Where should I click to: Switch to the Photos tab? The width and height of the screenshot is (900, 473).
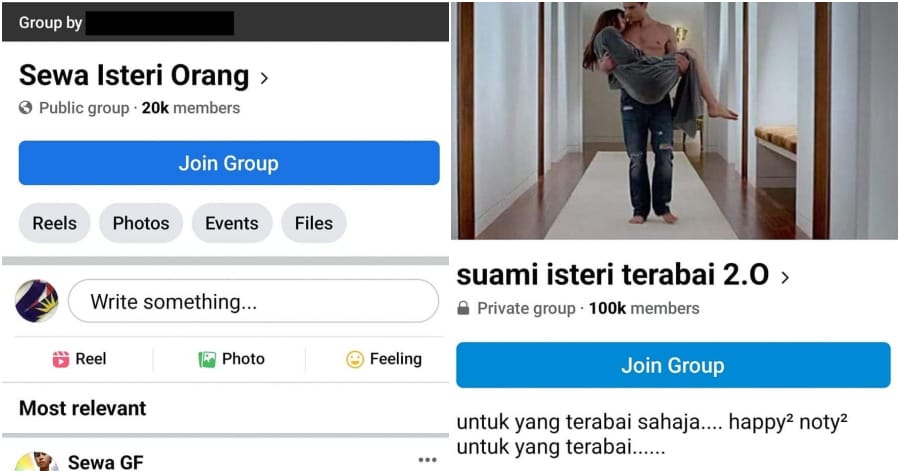pyautogui.click(x=141, y=223)
